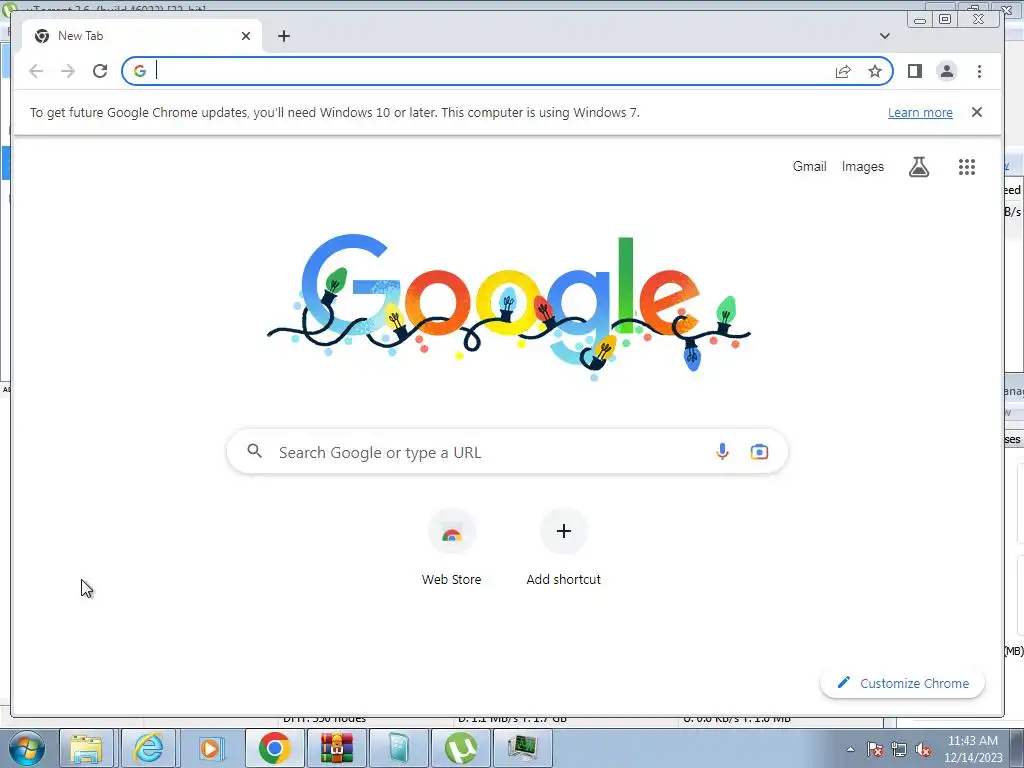
Task: Open Windows Explorer from the taskbar
Action: (x=86, y=748)
